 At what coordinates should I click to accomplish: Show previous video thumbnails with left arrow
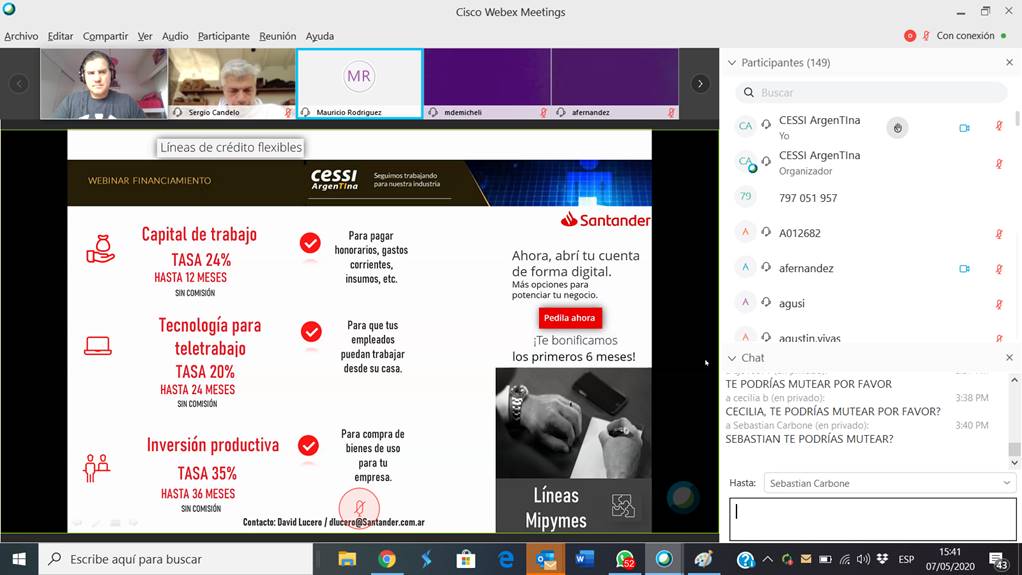click(19, 83)
